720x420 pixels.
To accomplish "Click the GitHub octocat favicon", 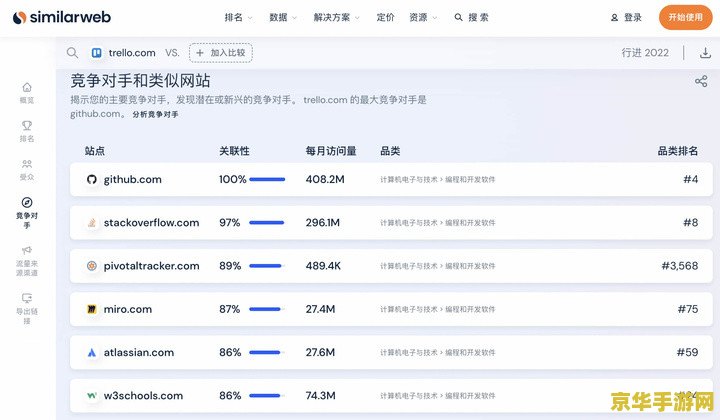I will click(x=92, y=179).
